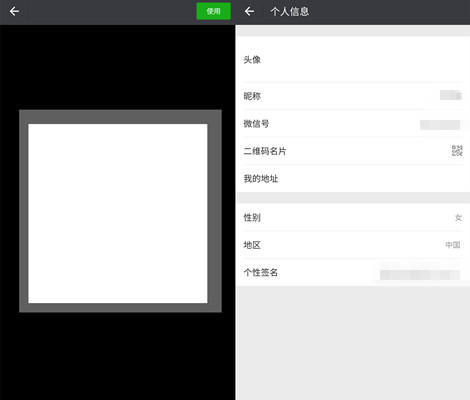Image resolution: width=470 pixels, height=400 pixels.
Task: Click the 女 gender value
Action: (459, 218)
